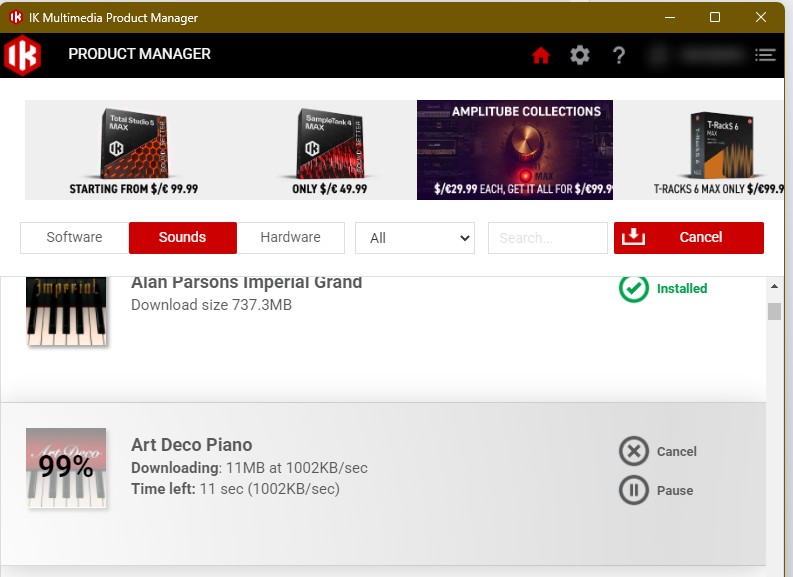Open the hamburger list menu icon
The height and width of the screenshot is (577, 793).
point(765,55)
